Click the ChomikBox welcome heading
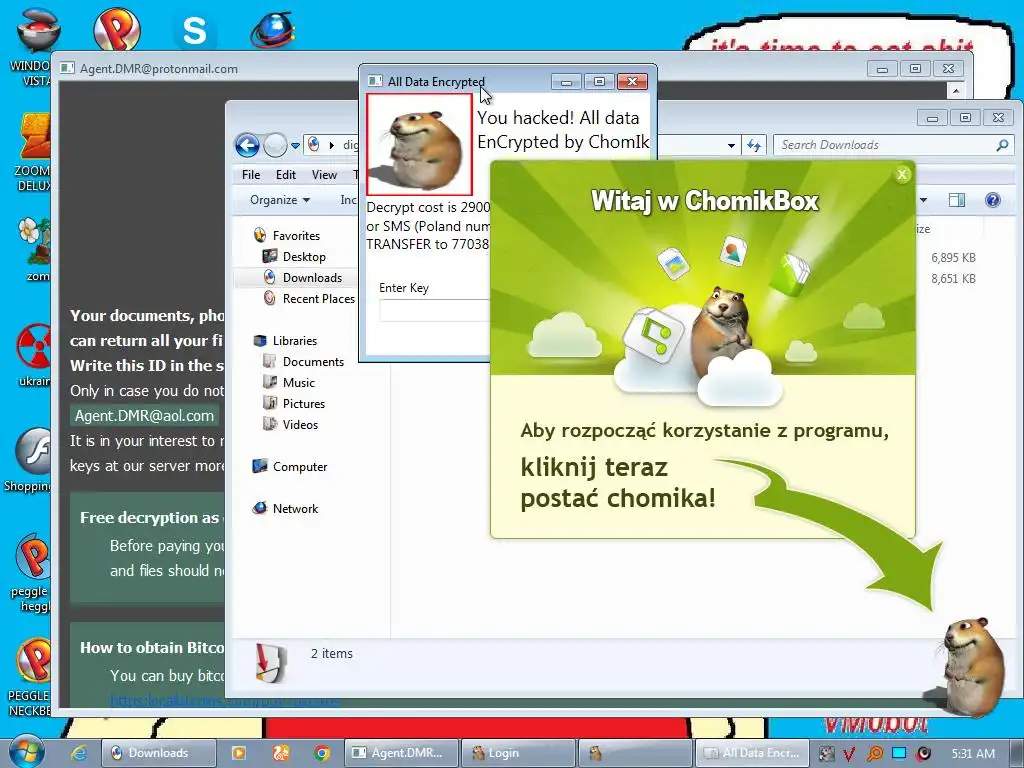This screenshot has width=1024, height=768. (x=705, y=200)
